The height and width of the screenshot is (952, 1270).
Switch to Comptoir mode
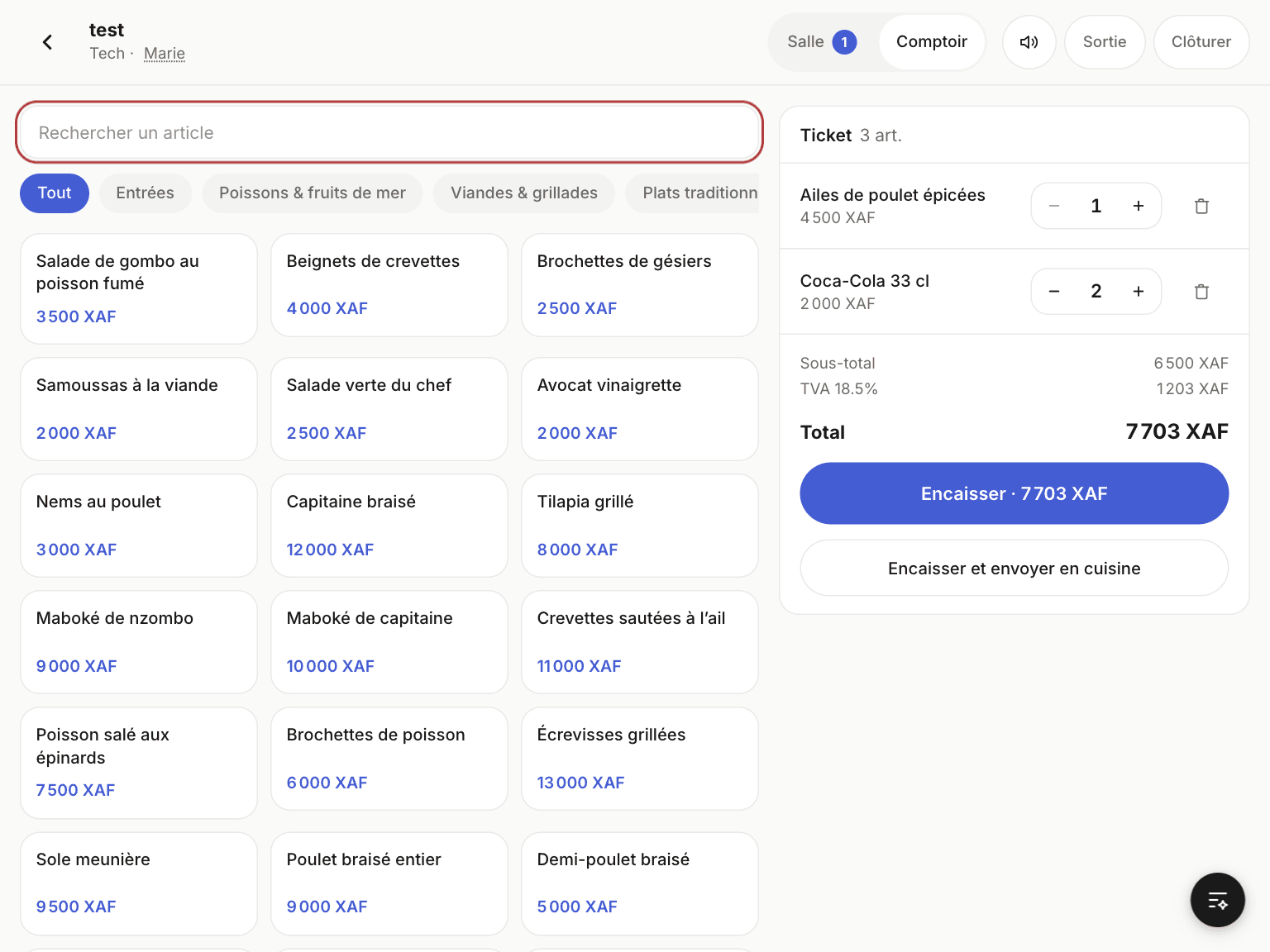pos(931,42)
